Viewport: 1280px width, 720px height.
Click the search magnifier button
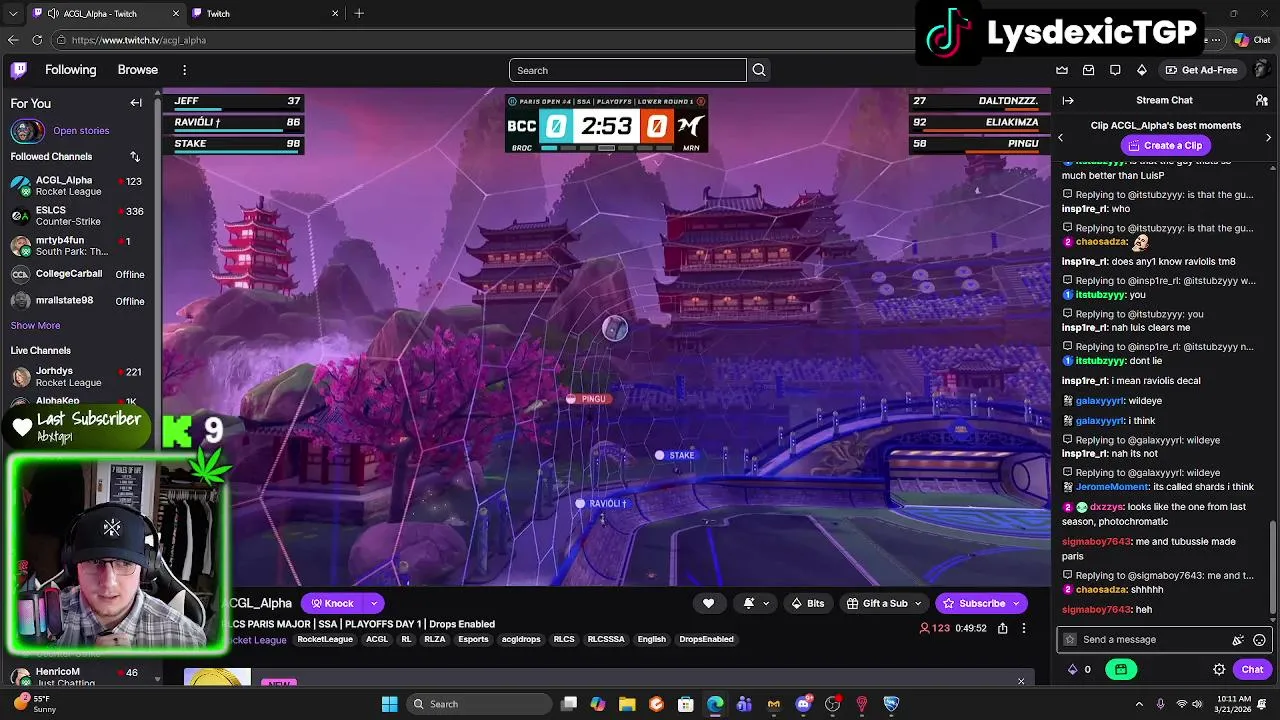tap(759, 70)
